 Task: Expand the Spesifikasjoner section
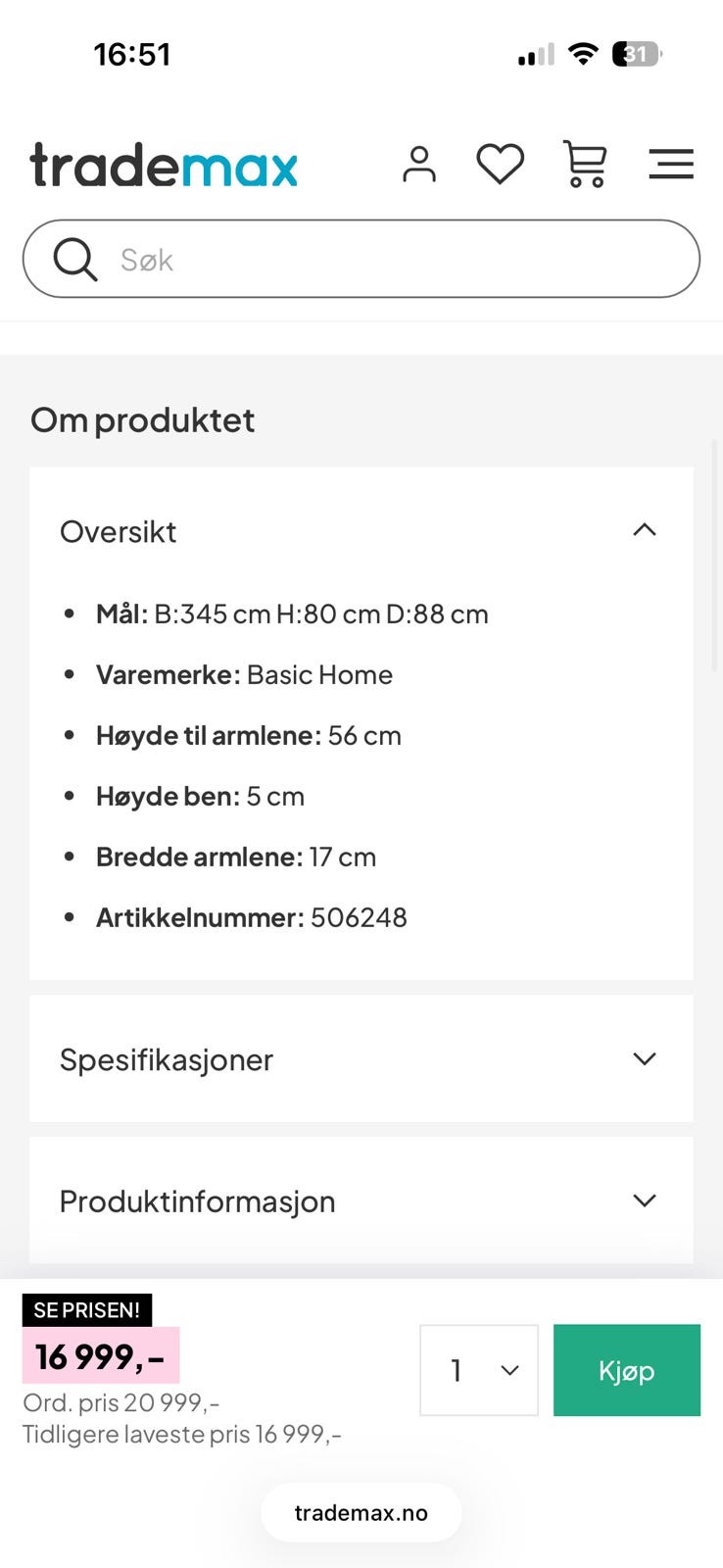644,1058
